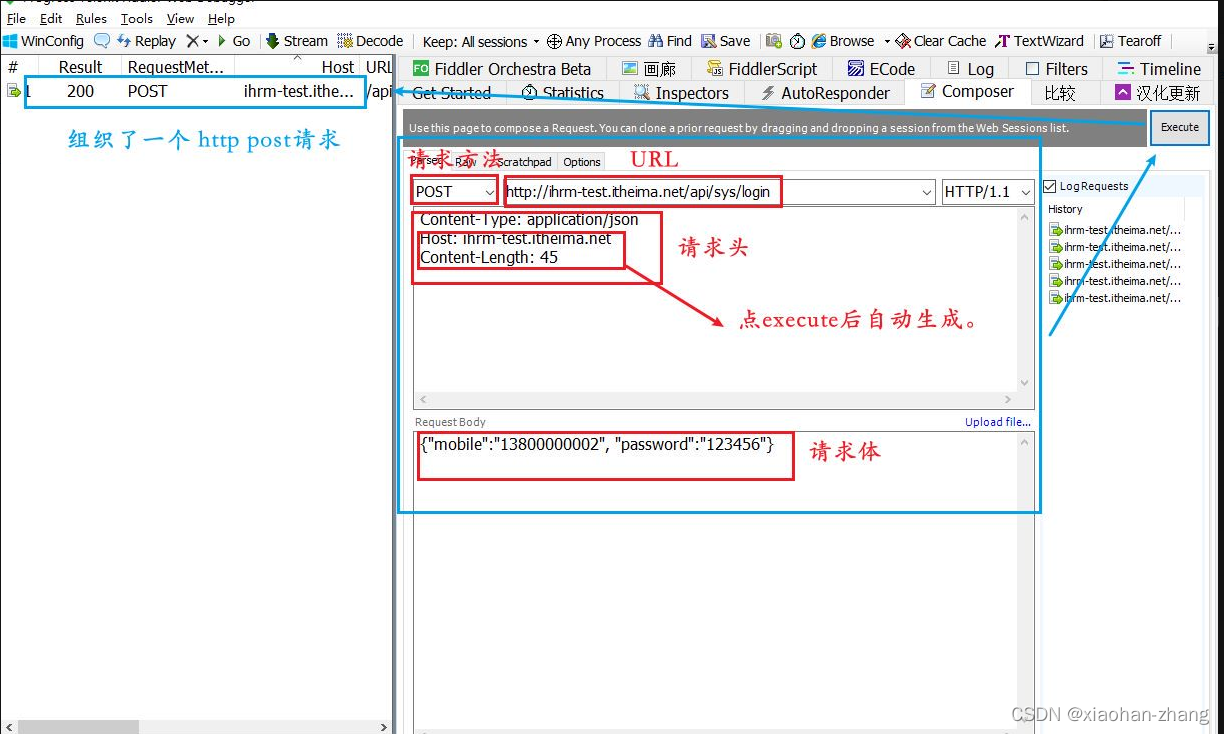Image resolution: width=1224 pixels, height=734 pixels.
Task: Select the 200 POST session row
Action: click(196, 91)
